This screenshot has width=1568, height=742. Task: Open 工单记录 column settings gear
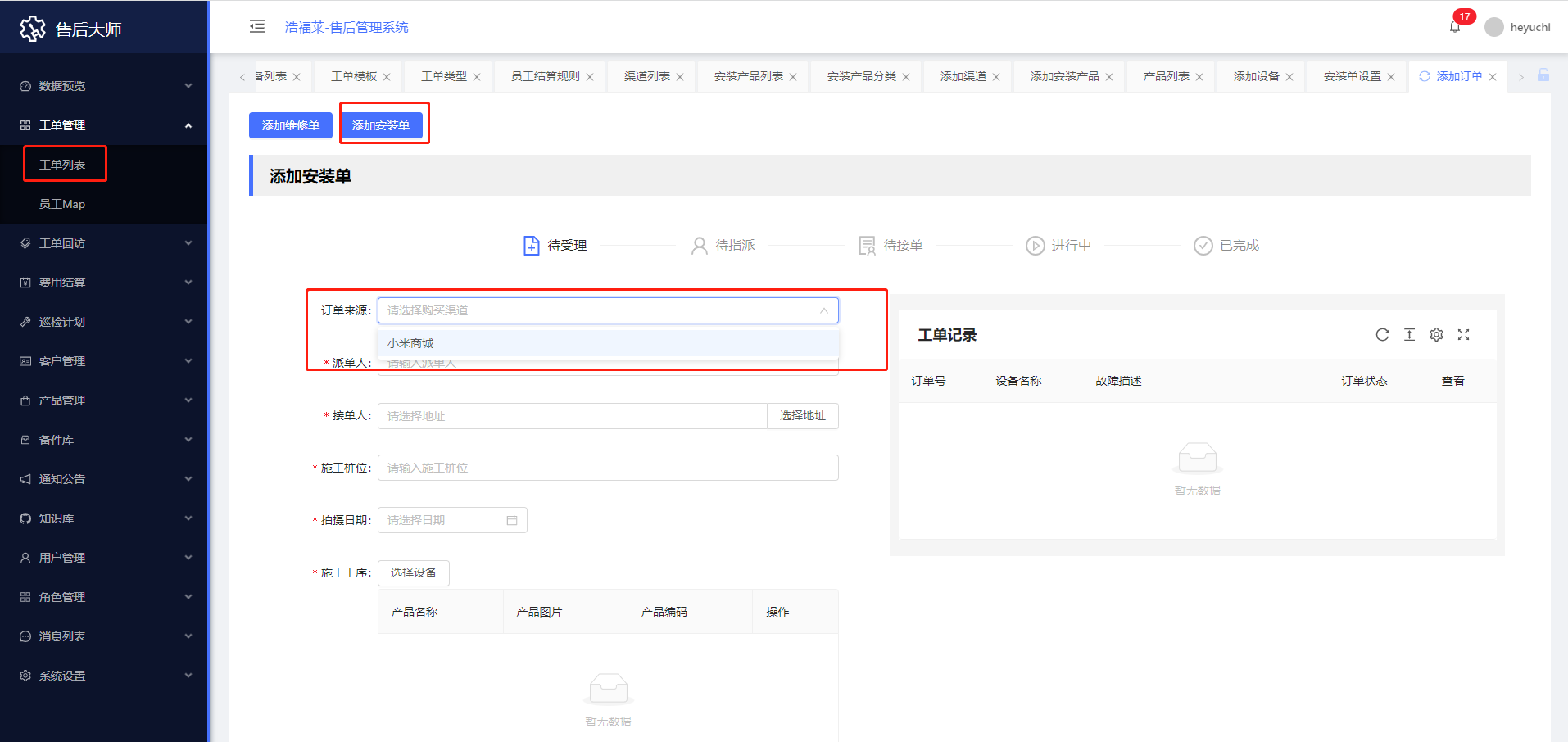pyautogui.click(x=1436, y=335)
